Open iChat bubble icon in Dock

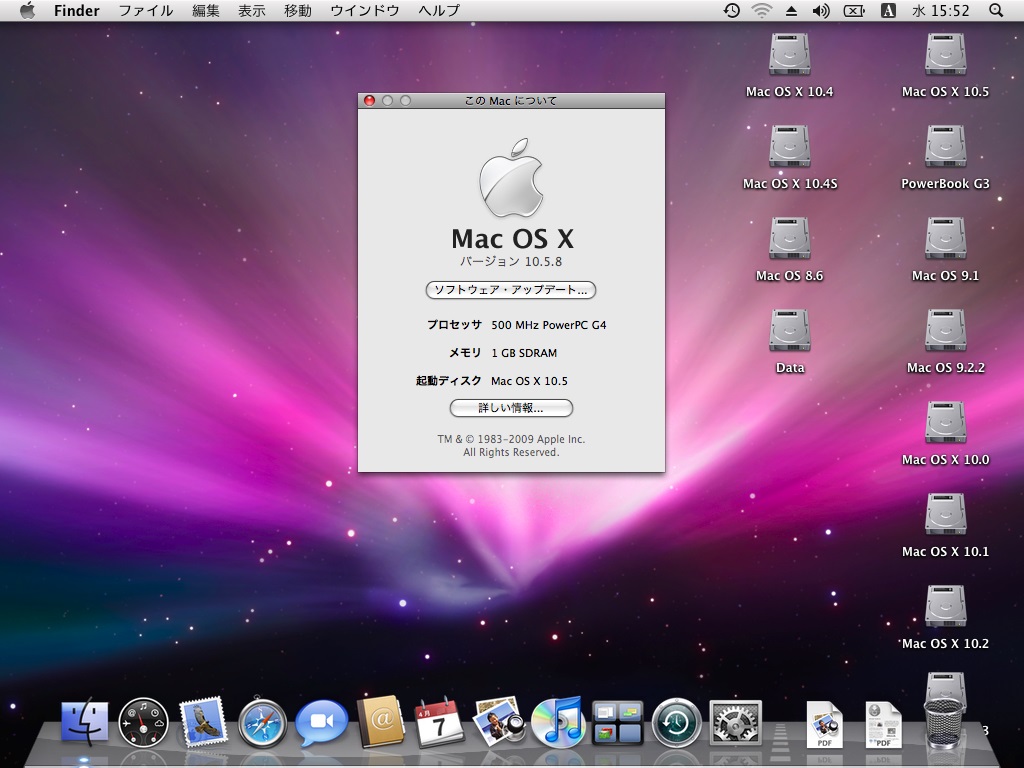click(x=321, y=723)
